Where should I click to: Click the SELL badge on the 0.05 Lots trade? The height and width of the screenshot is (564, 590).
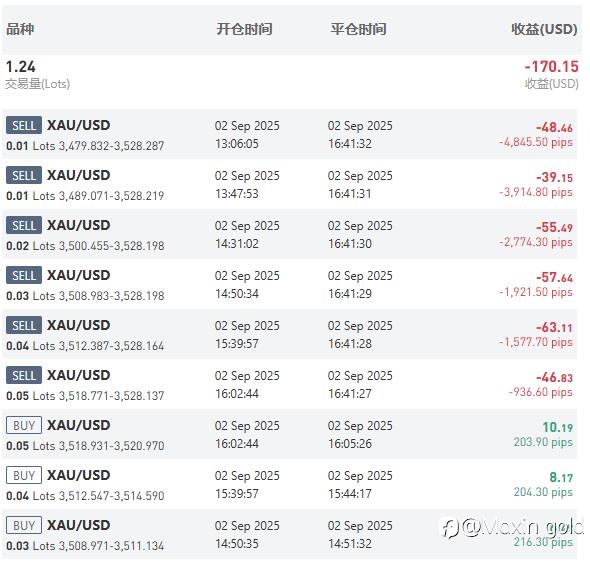point(24,375)
